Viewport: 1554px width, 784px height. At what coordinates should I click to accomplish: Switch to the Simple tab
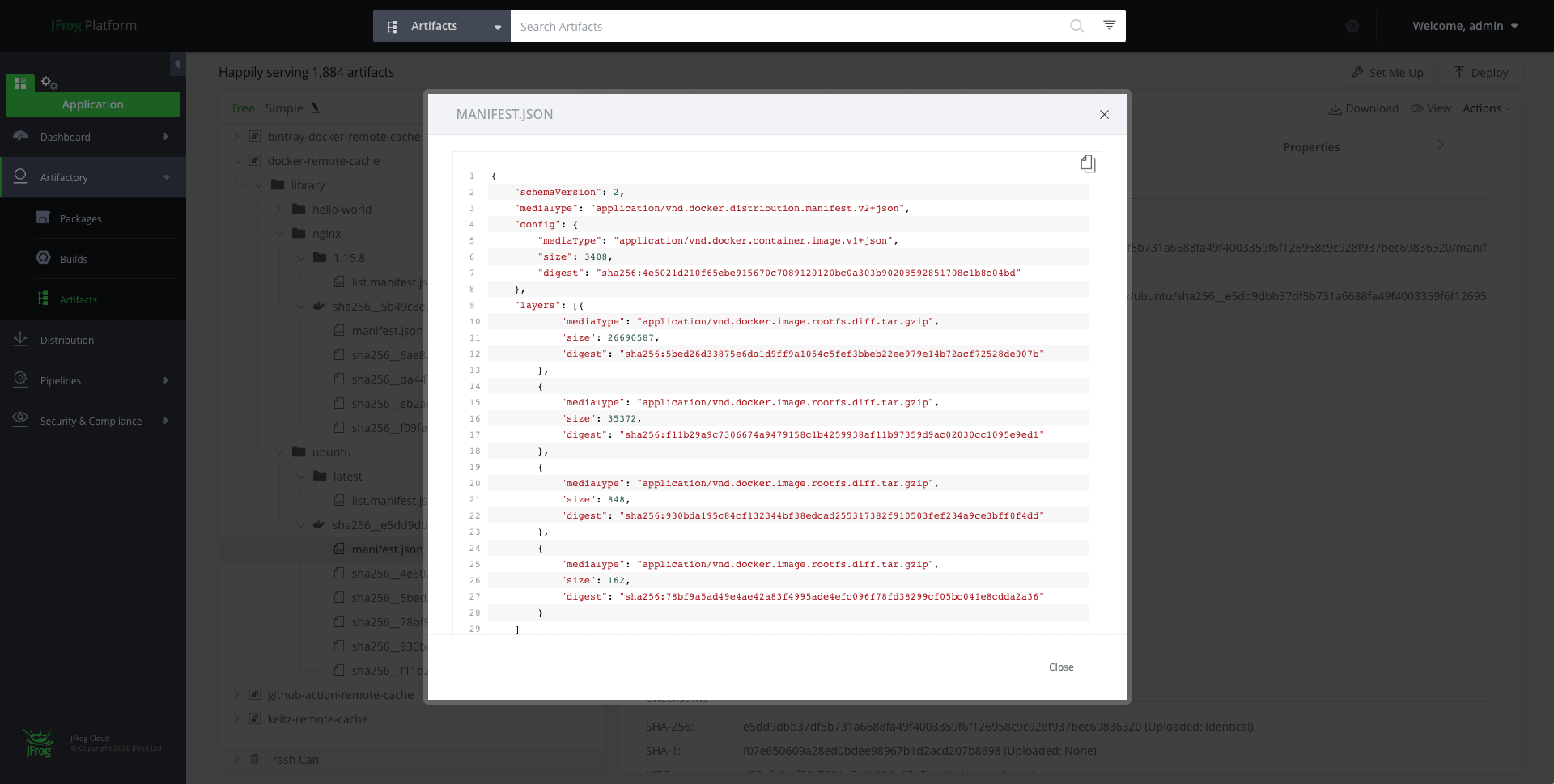(283, 108)
